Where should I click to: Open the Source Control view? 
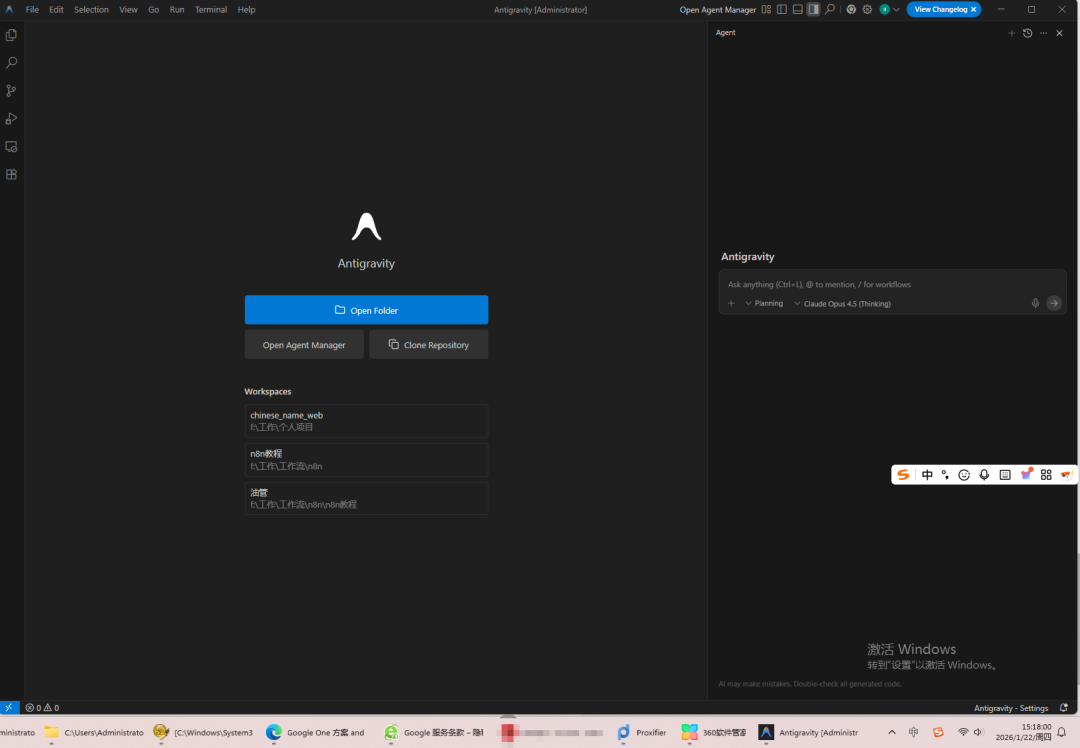click(x=12, y=91)
